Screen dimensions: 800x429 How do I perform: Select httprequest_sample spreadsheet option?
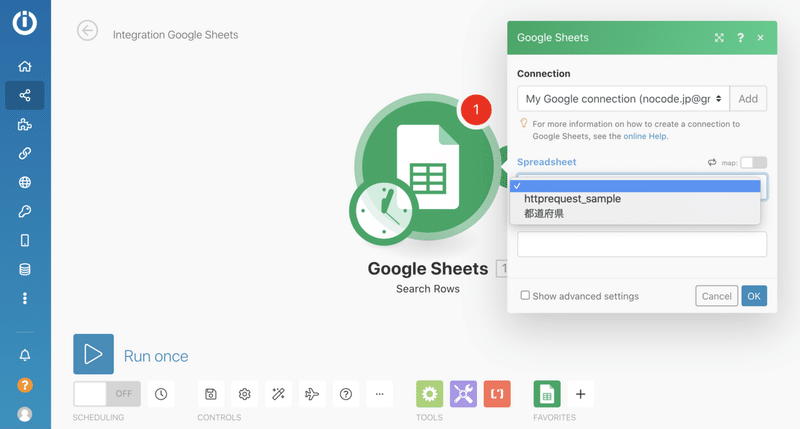[x=635, y=199]
